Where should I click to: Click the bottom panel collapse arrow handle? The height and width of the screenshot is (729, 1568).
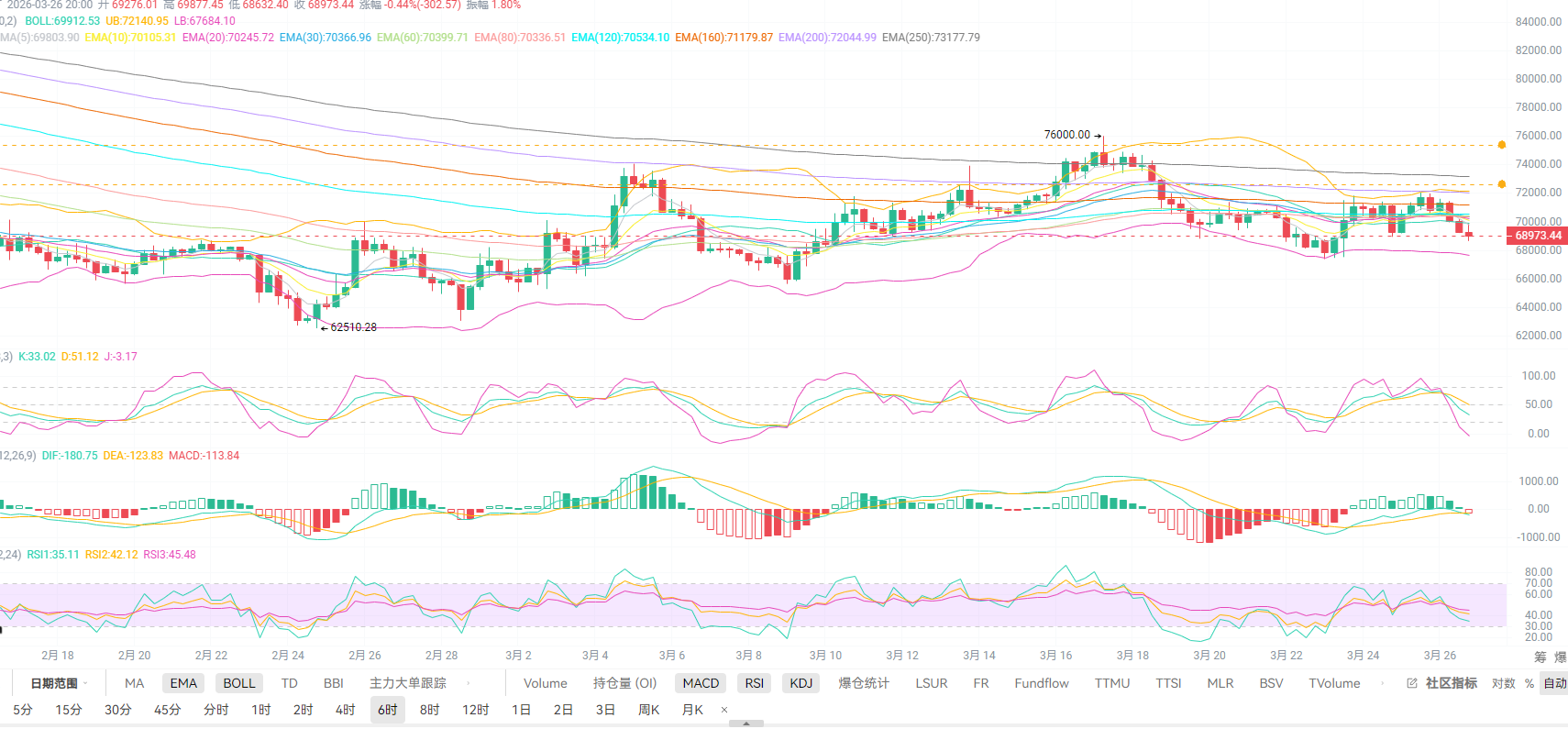746,723
